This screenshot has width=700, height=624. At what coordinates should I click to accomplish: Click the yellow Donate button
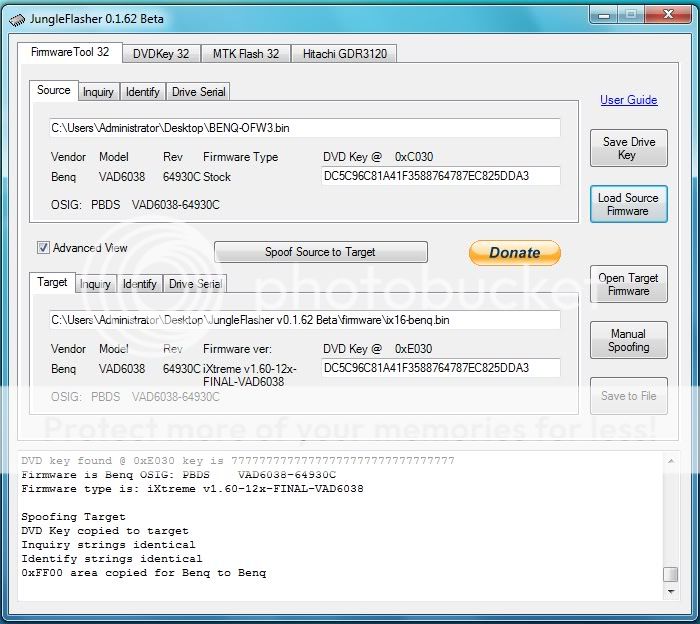pyautogui.click(x=514, y=253)
